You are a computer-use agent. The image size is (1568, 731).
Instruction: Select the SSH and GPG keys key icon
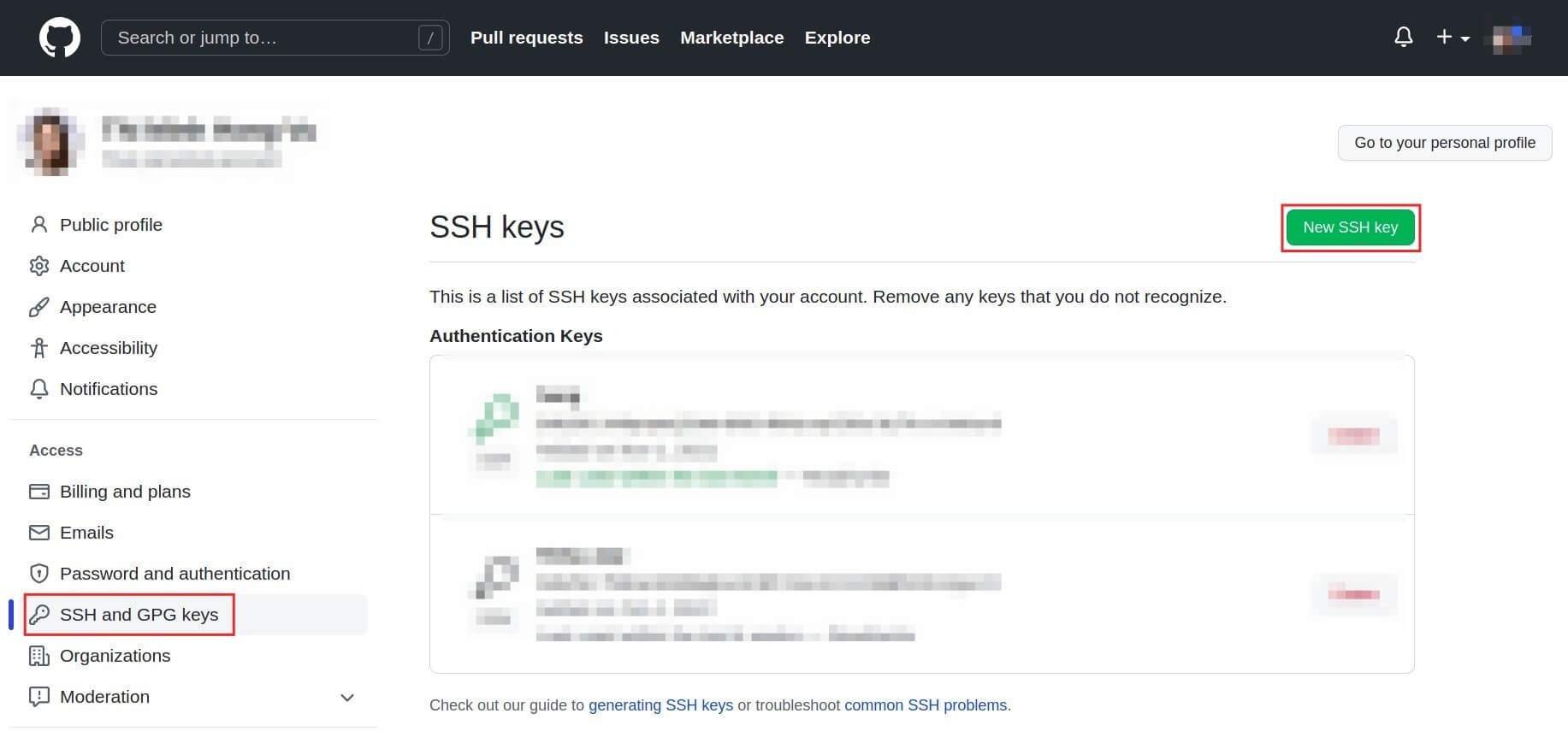click(39, 615)
